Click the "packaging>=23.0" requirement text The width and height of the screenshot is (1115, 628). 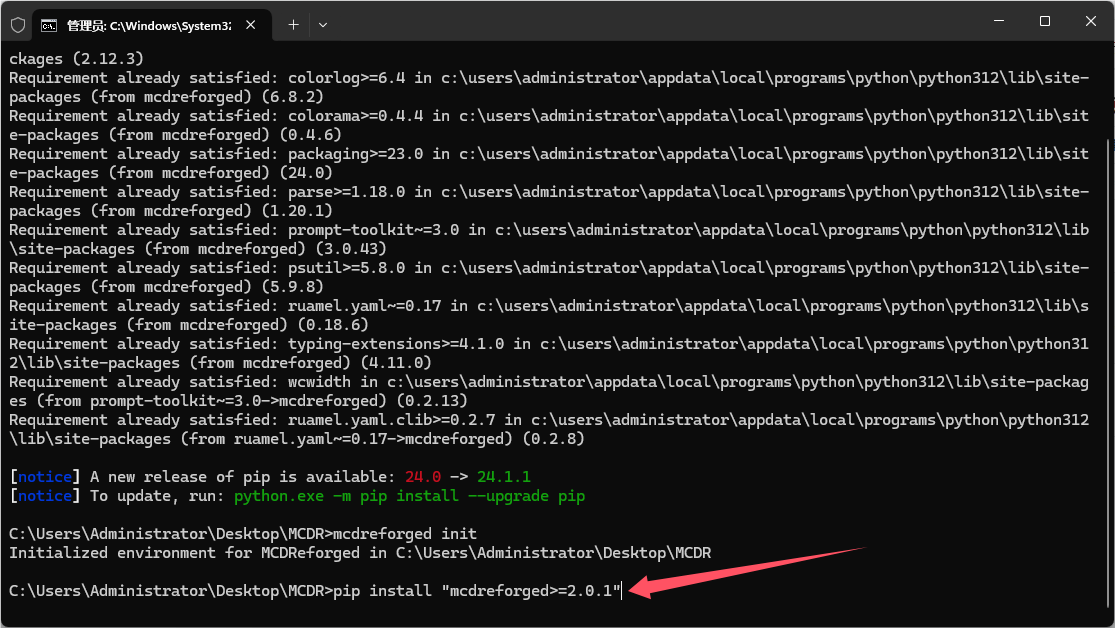(356, 154)
